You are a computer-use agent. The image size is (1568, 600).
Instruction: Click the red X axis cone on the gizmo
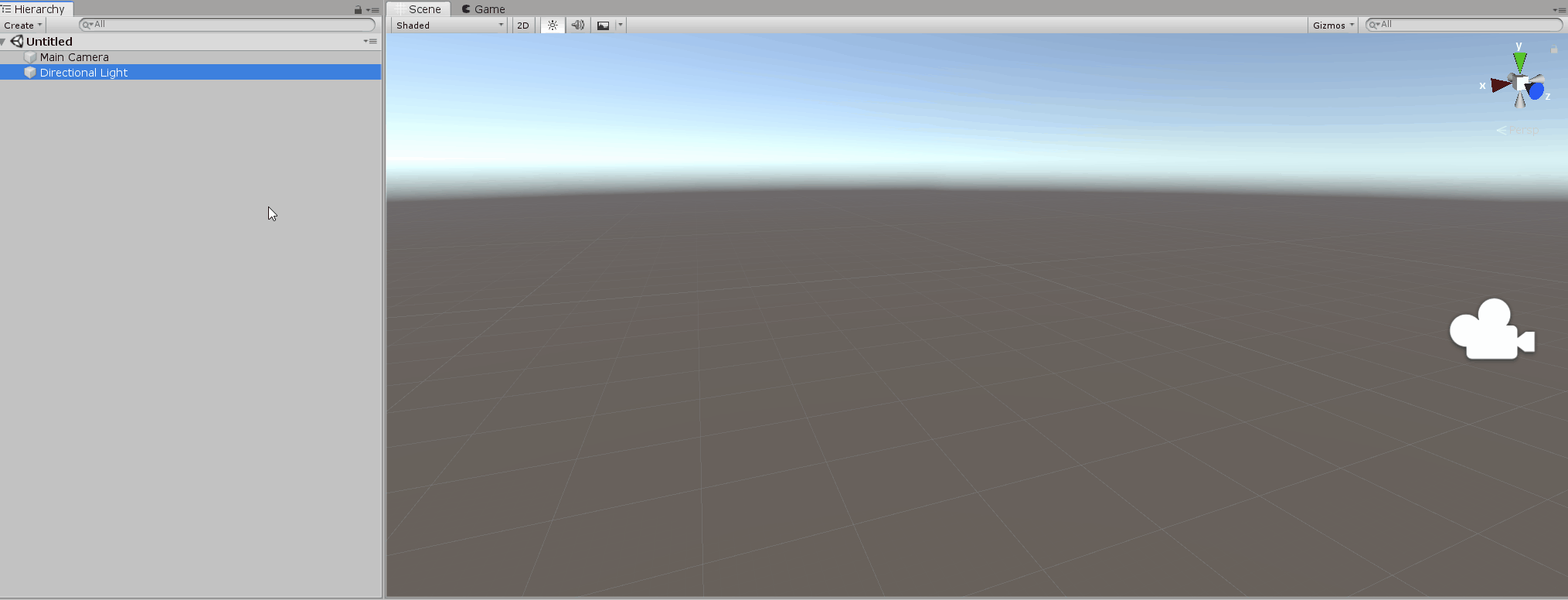(1501, 84)
